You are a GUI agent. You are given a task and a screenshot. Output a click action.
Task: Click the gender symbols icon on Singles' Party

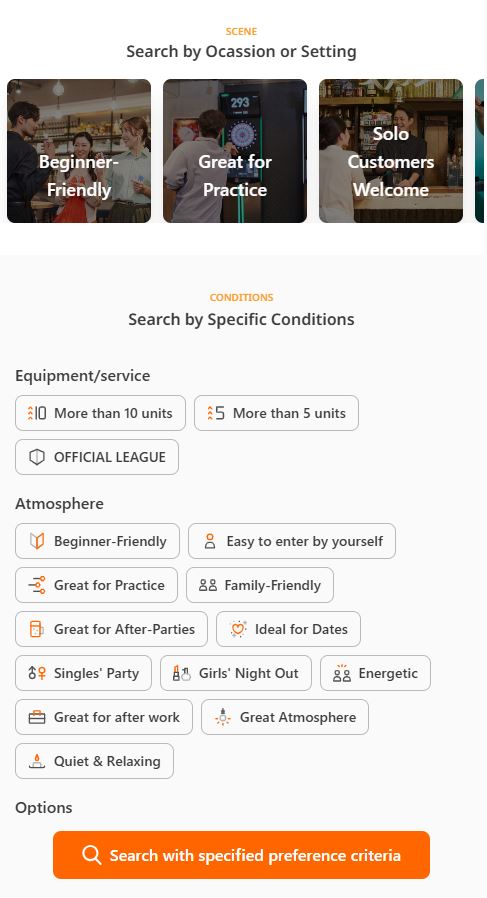coord(37,673)
